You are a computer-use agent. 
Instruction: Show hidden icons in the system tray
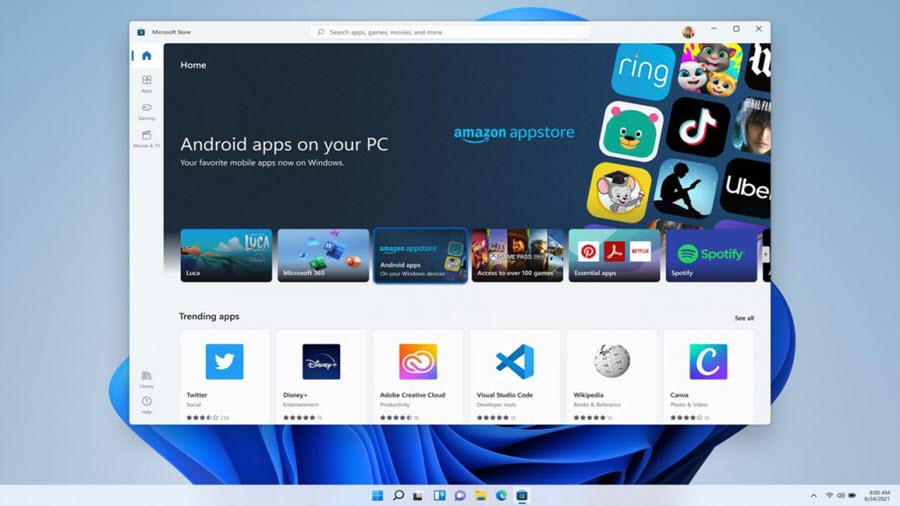tap(813, 496)
